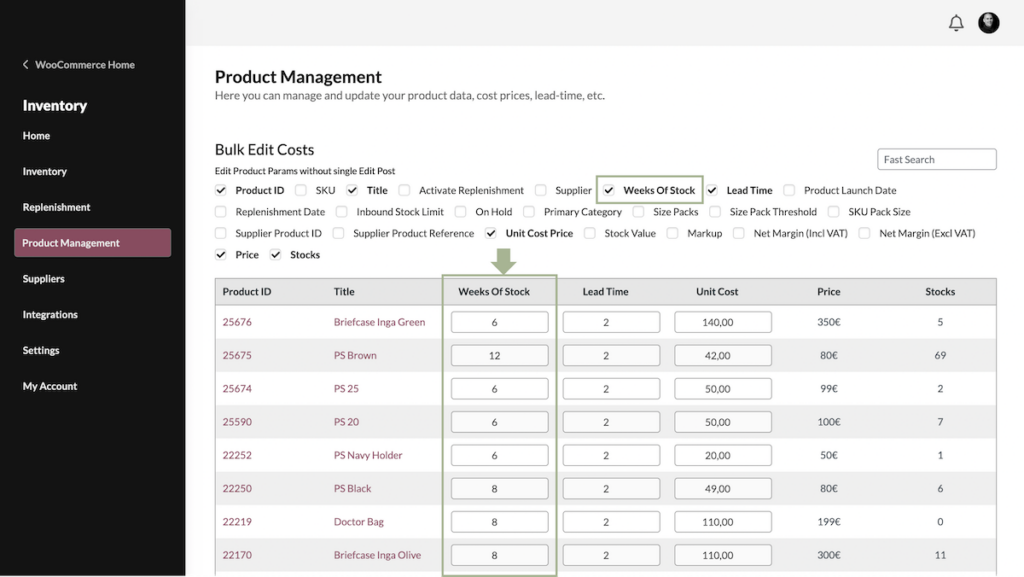Open the PS Brown product link

coord(355,355)
